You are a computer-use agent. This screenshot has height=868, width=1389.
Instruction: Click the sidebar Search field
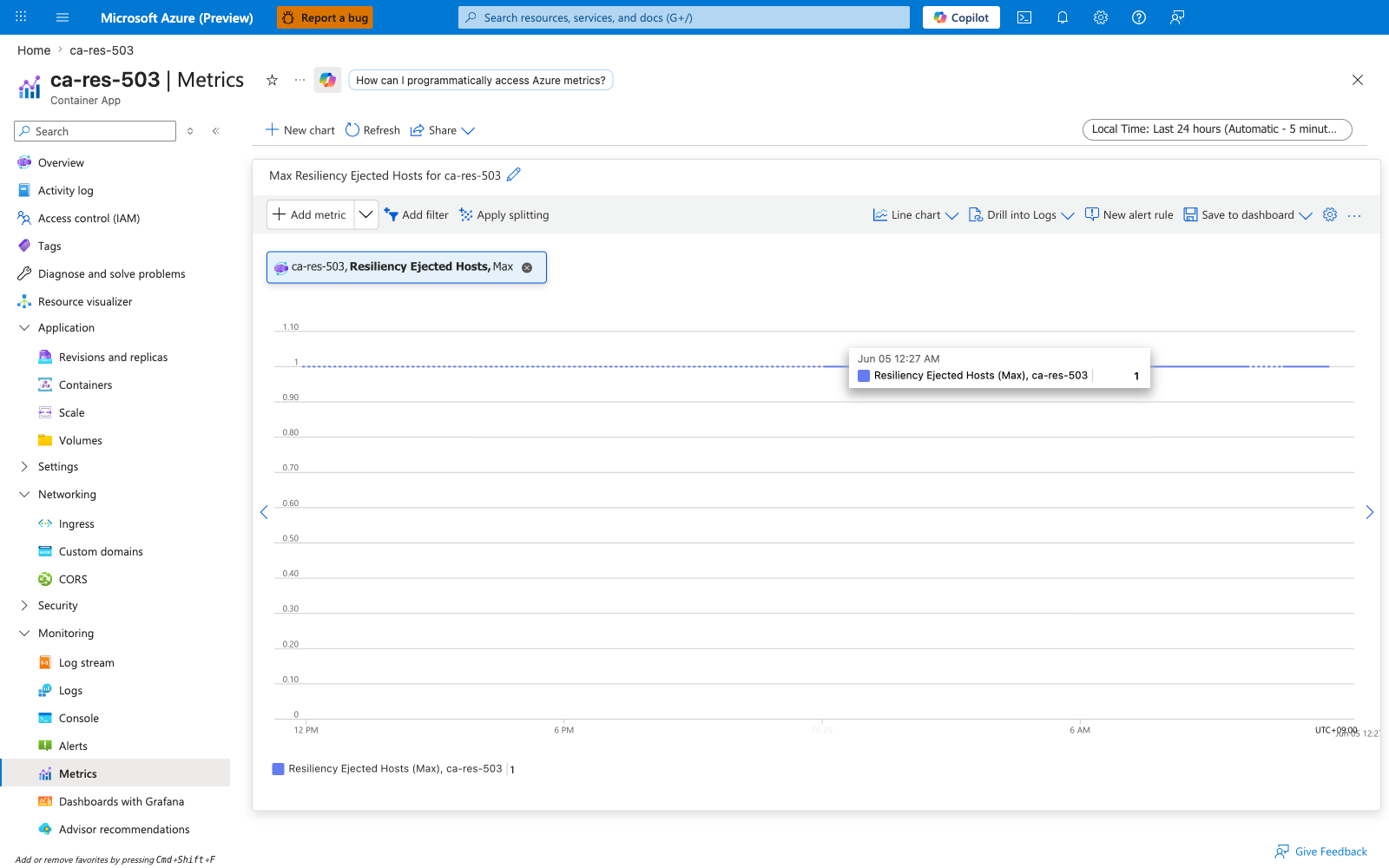[95, 131]
